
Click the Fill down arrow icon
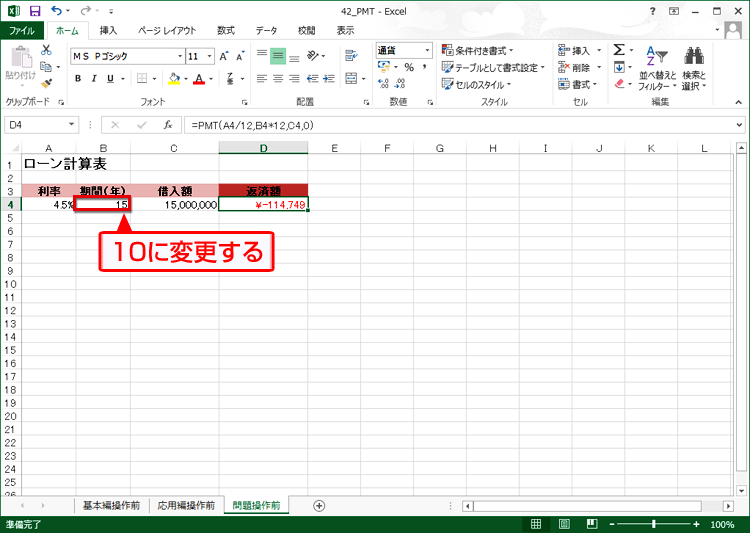[x=619, y=67]
